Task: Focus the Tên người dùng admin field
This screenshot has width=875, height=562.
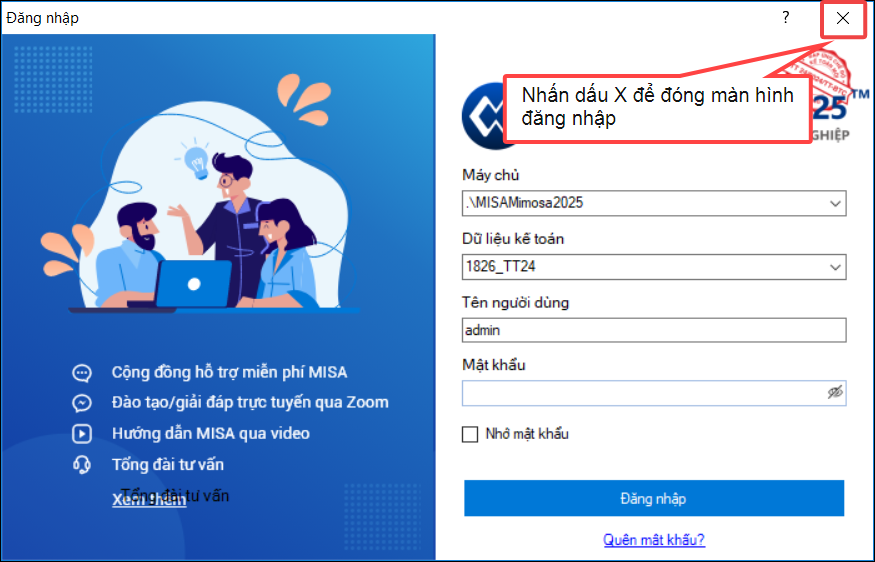Action: click(x=654, y=330)
